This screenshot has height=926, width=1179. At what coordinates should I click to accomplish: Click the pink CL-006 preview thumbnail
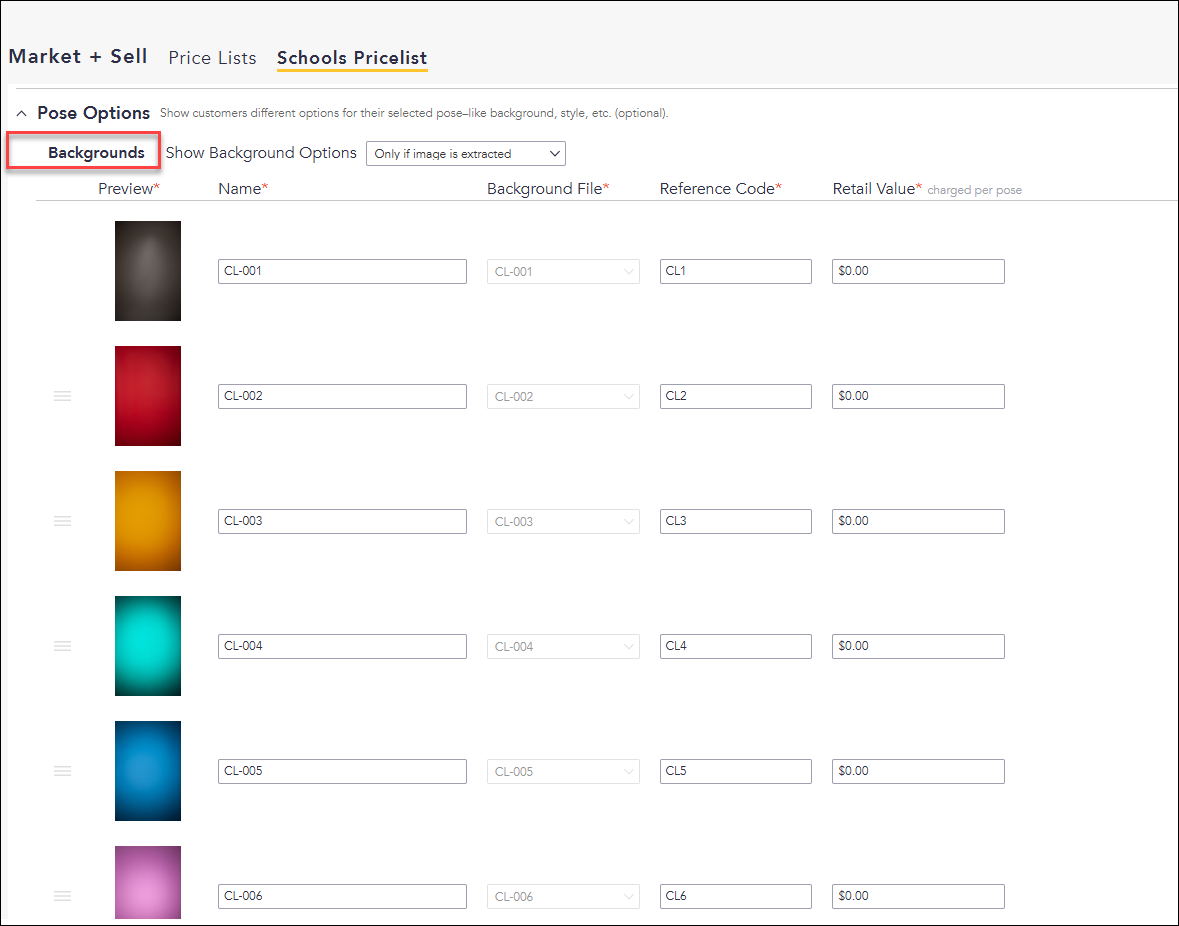[x=148, y=882]
